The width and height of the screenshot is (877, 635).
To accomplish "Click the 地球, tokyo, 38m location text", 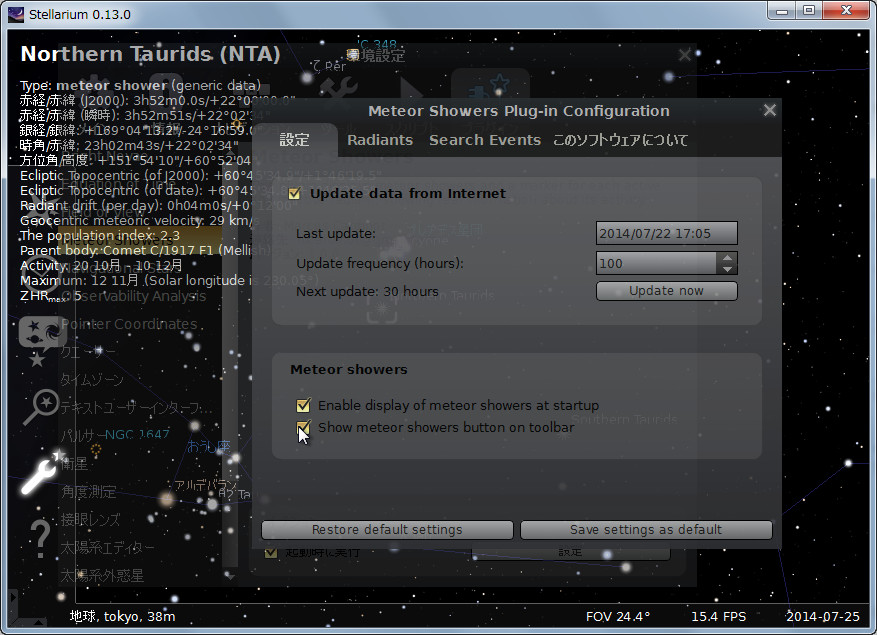I will coord(122,617).
